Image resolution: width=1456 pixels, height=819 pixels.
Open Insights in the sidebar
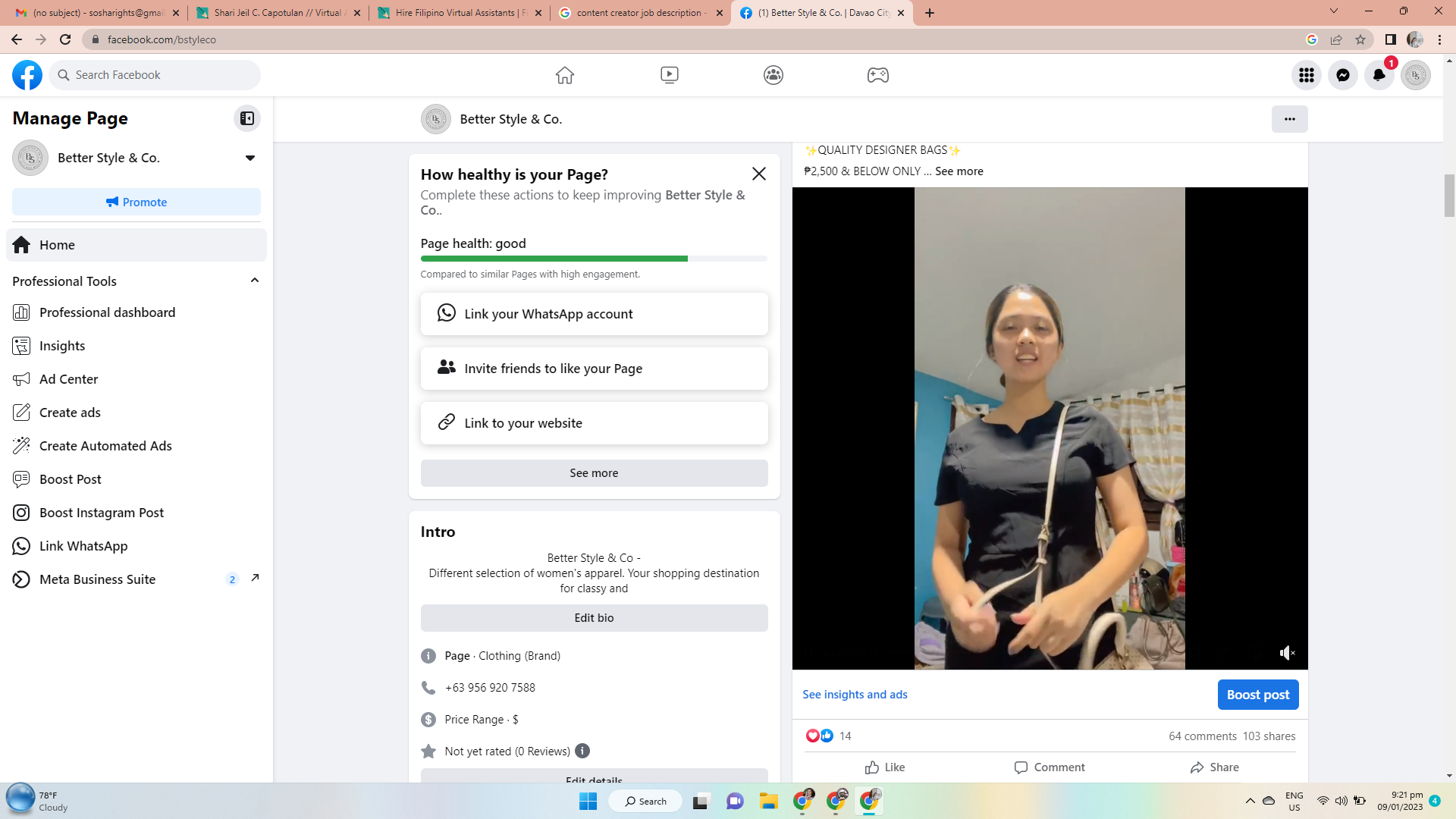(62, 346)
